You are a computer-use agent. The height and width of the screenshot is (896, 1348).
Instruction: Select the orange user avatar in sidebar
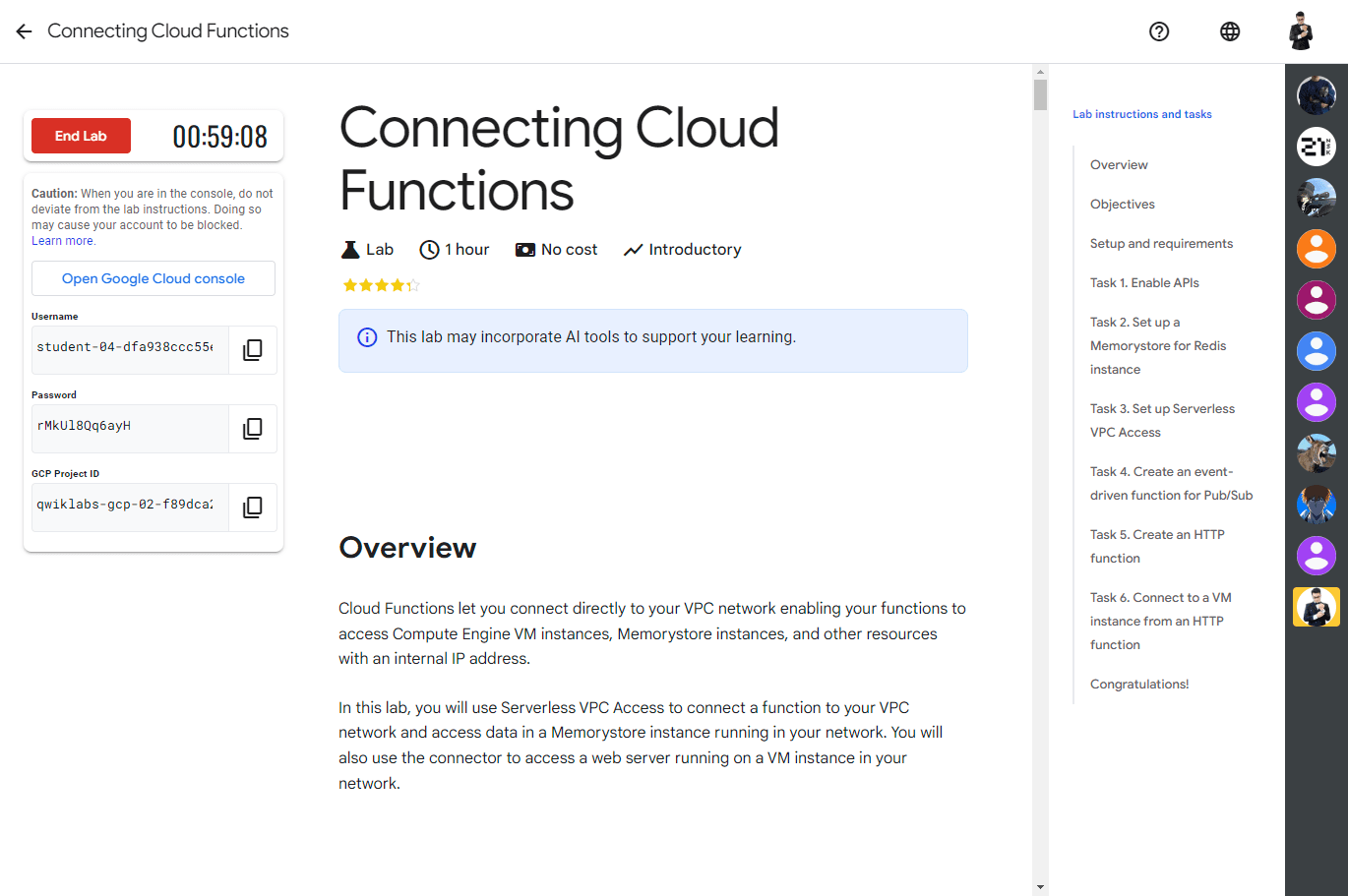(x=1316, y=249)
